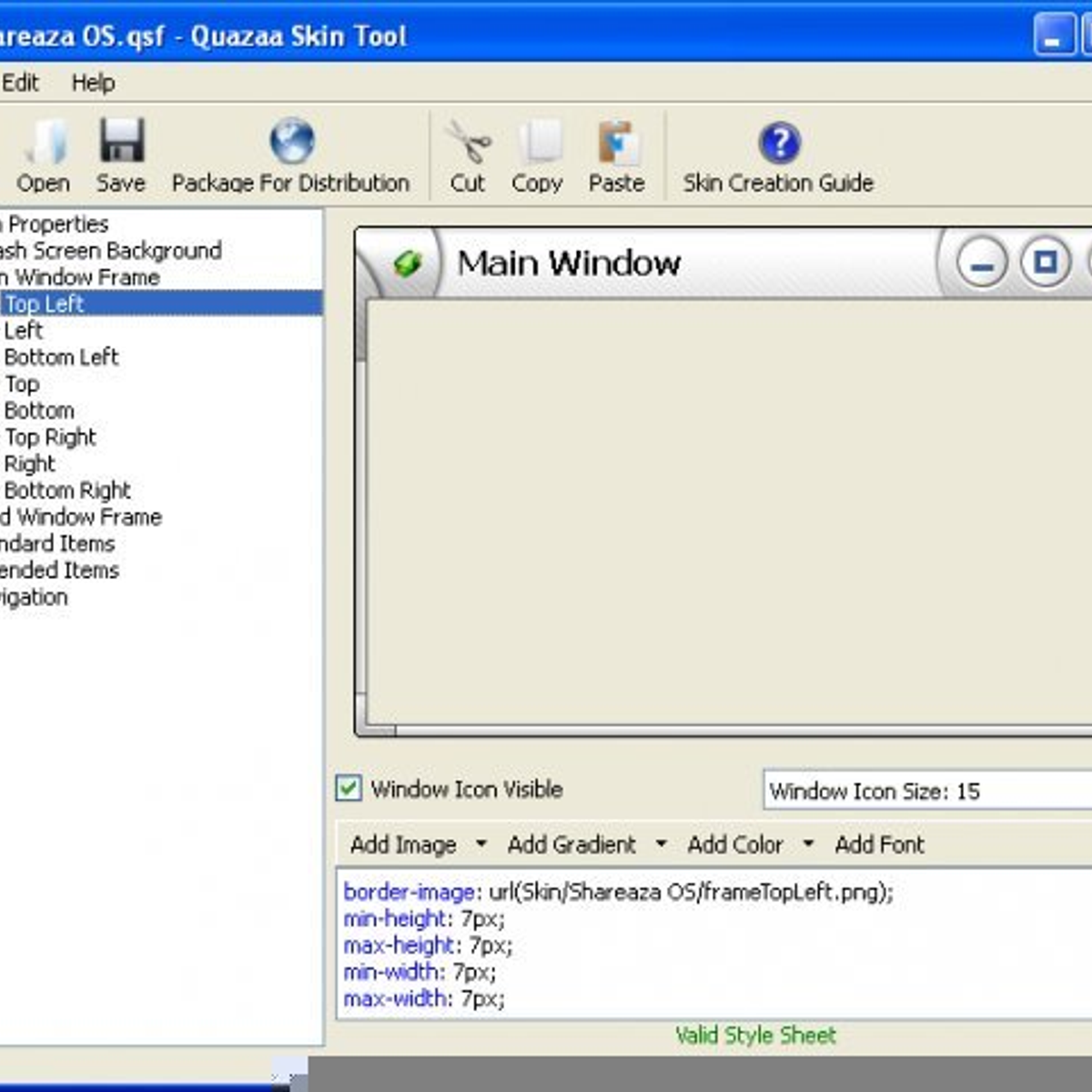Screen dimensions: 1092x1092
Task: Open the Add Gradient dropdown arrow
Action: coord(662,844)
